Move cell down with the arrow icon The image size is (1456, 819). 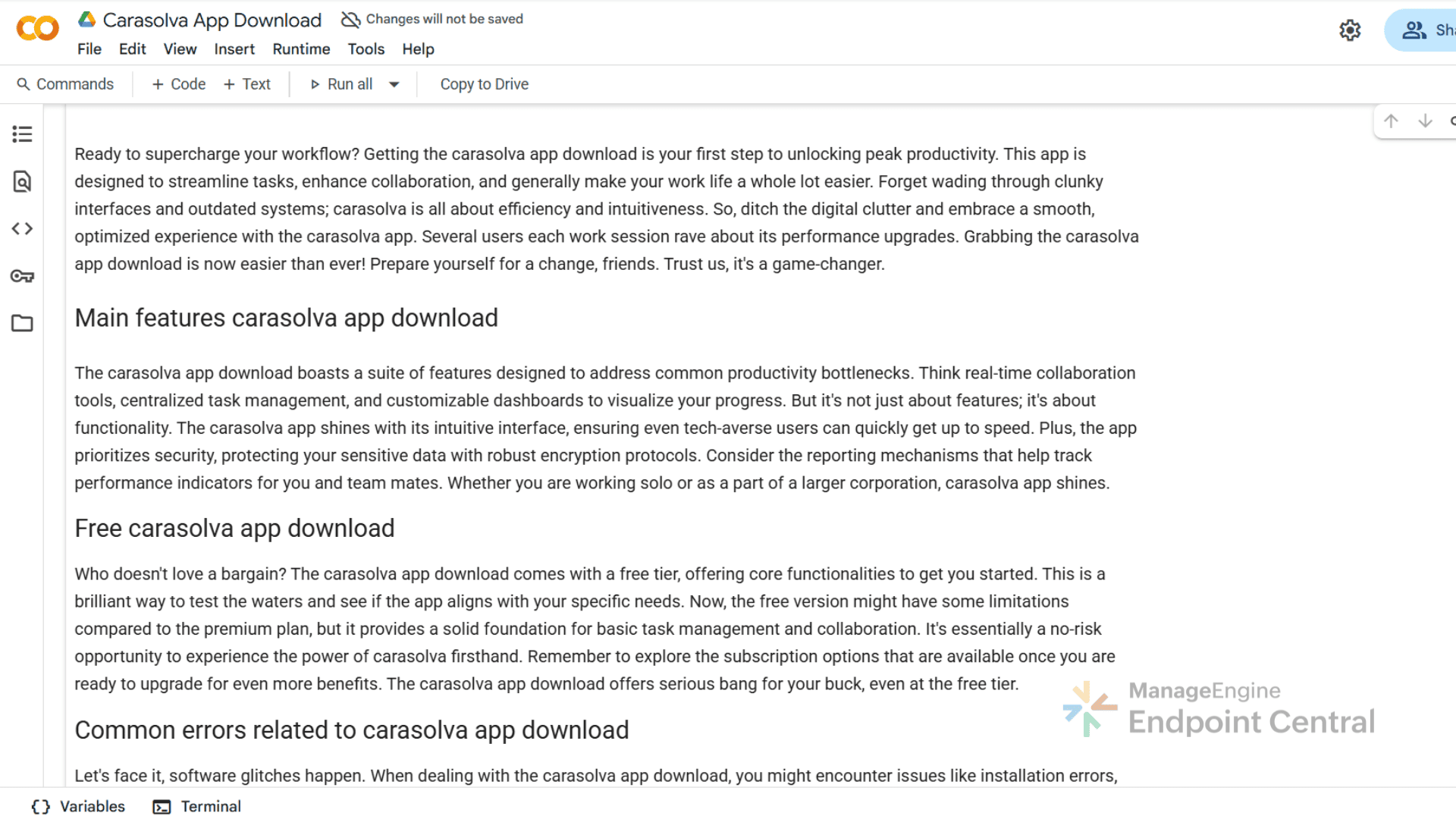(1425, 121)
